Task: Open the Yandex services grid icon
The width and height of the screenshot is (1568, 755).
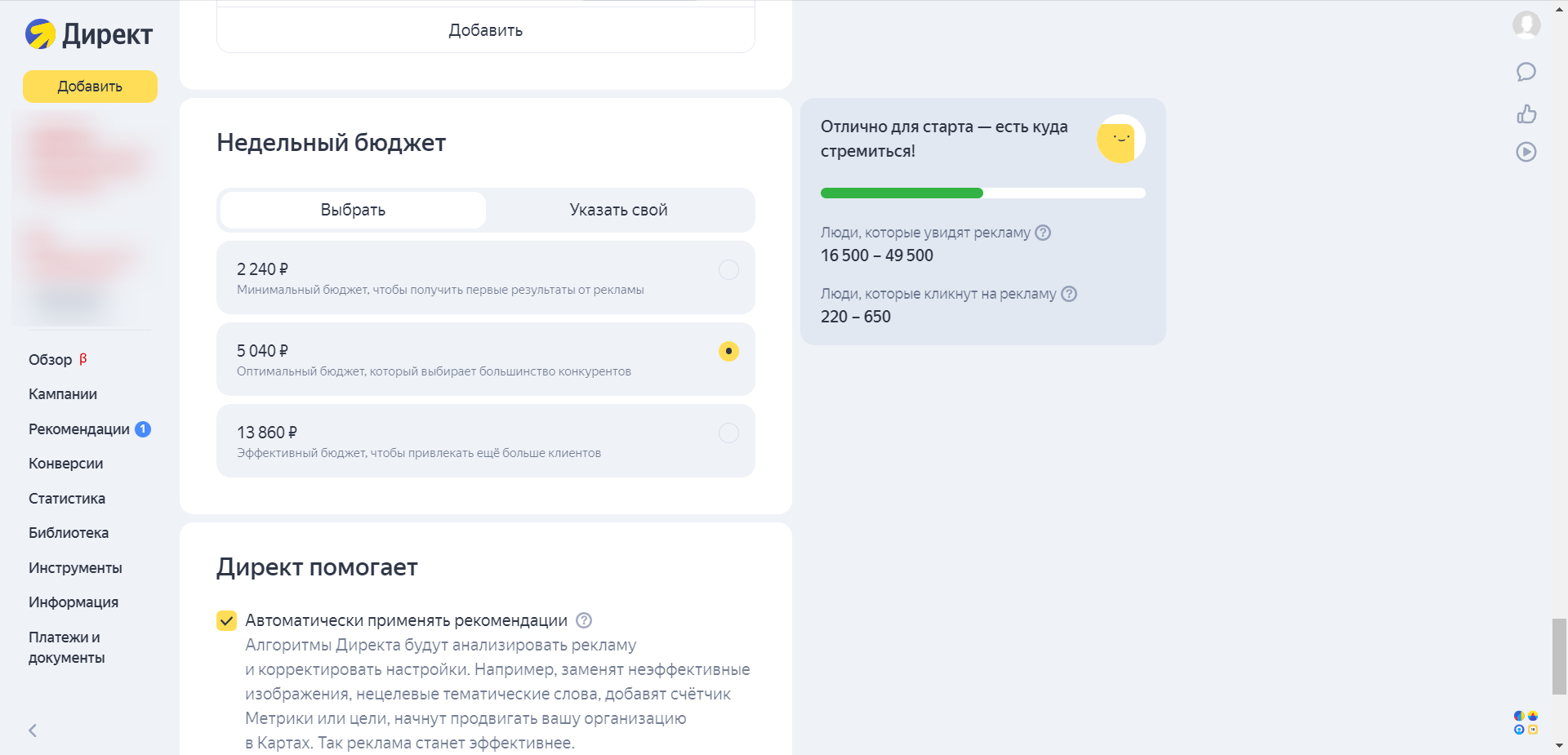Action: 1526,723
